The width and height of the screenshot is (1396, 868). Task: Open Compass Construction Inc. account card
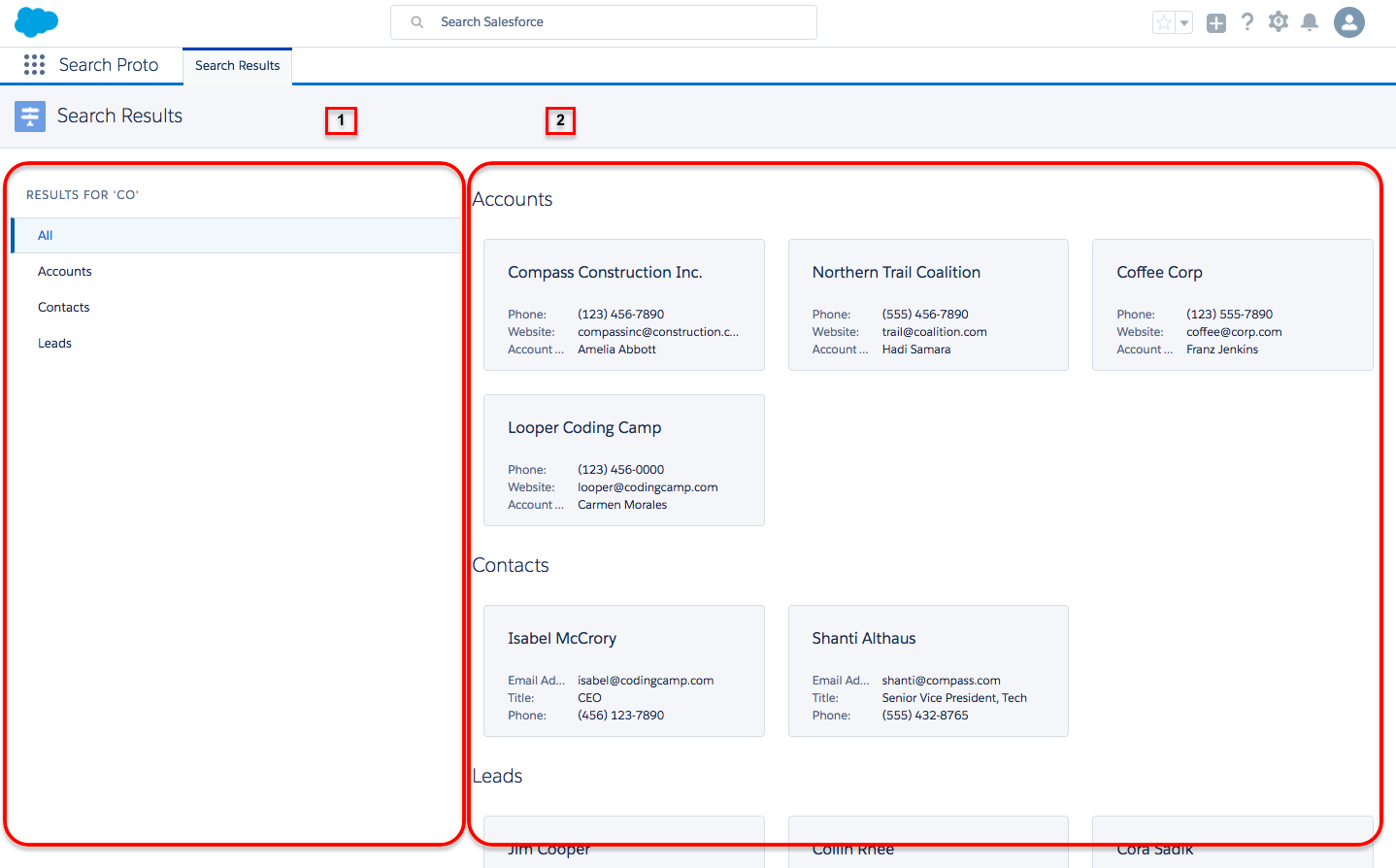click(x=624, y=305)
